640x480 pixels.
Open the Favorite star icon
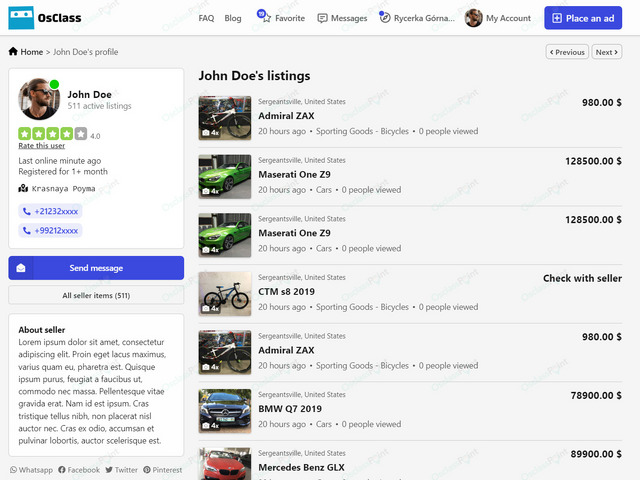[267, 18]
